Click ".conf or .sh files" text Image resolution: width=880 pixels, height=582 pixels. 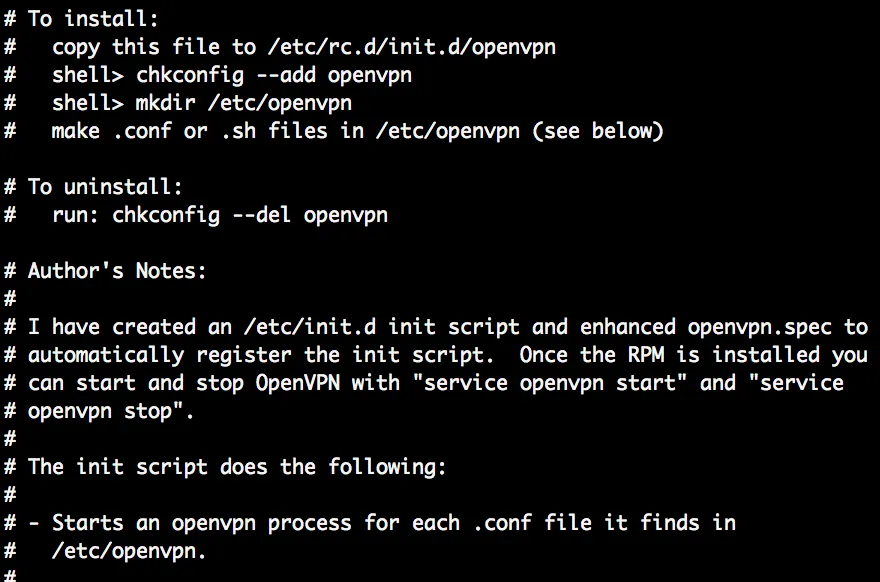coord(219,131)
